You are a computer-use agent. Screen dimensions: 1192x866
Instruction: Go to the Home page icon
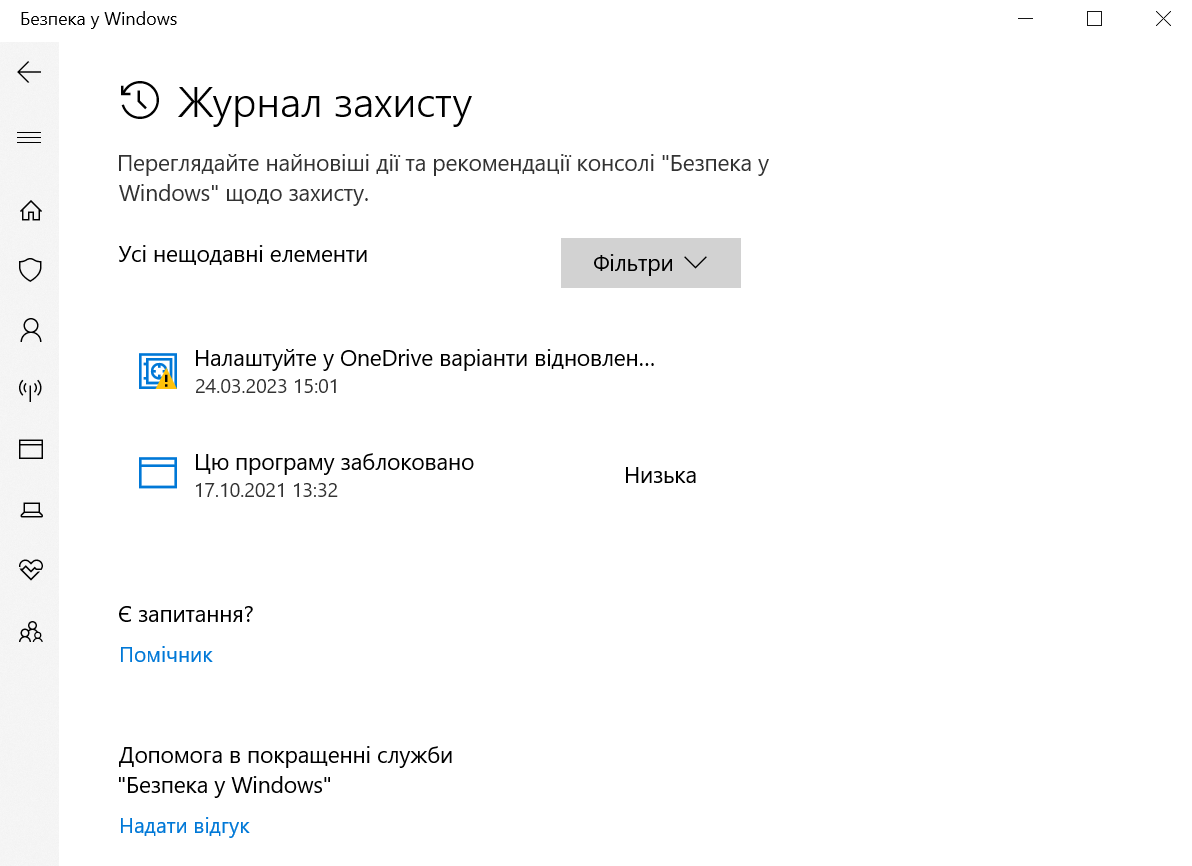coord(31,211)
